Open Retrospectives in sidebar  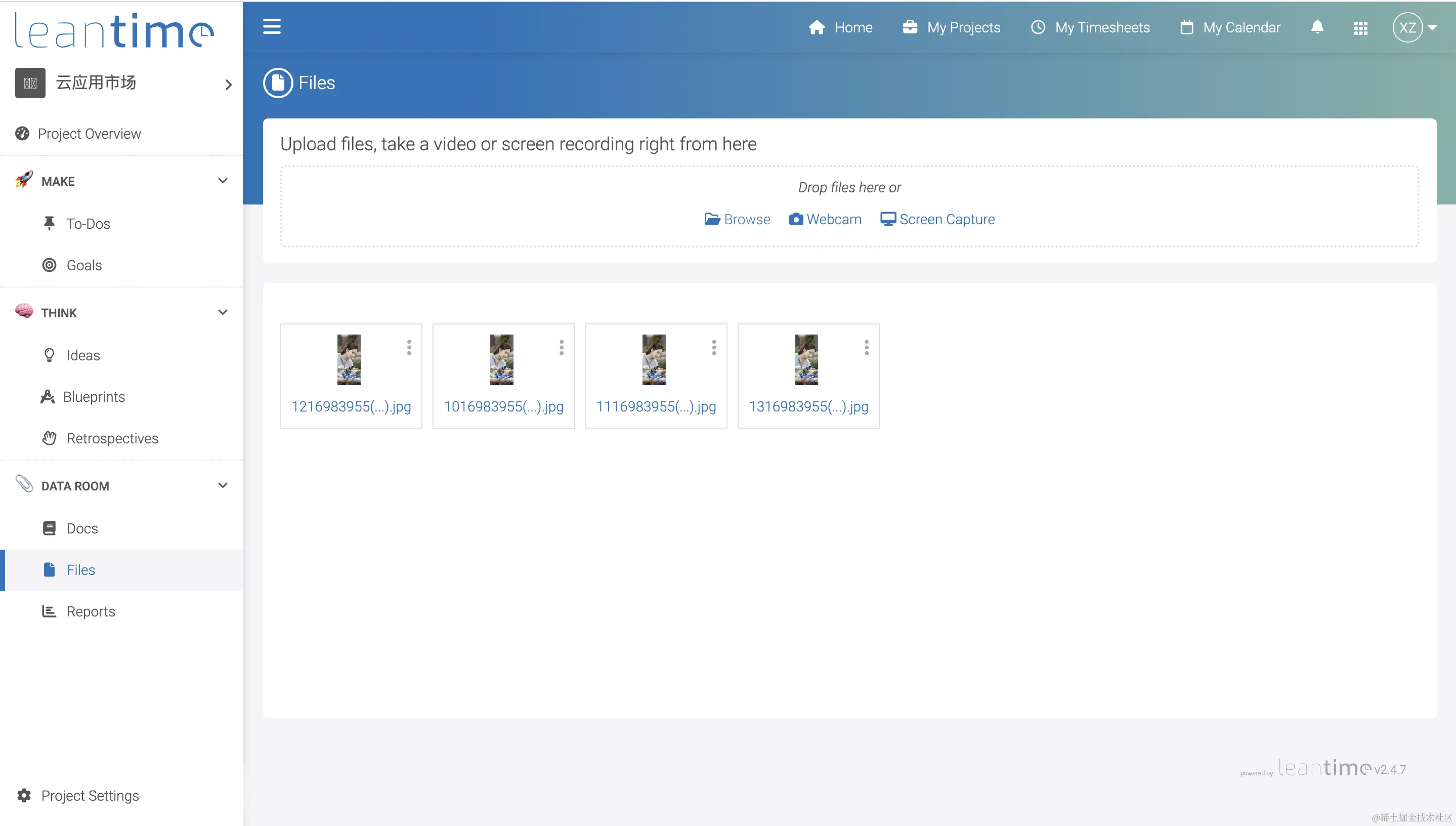coord(121,438)
